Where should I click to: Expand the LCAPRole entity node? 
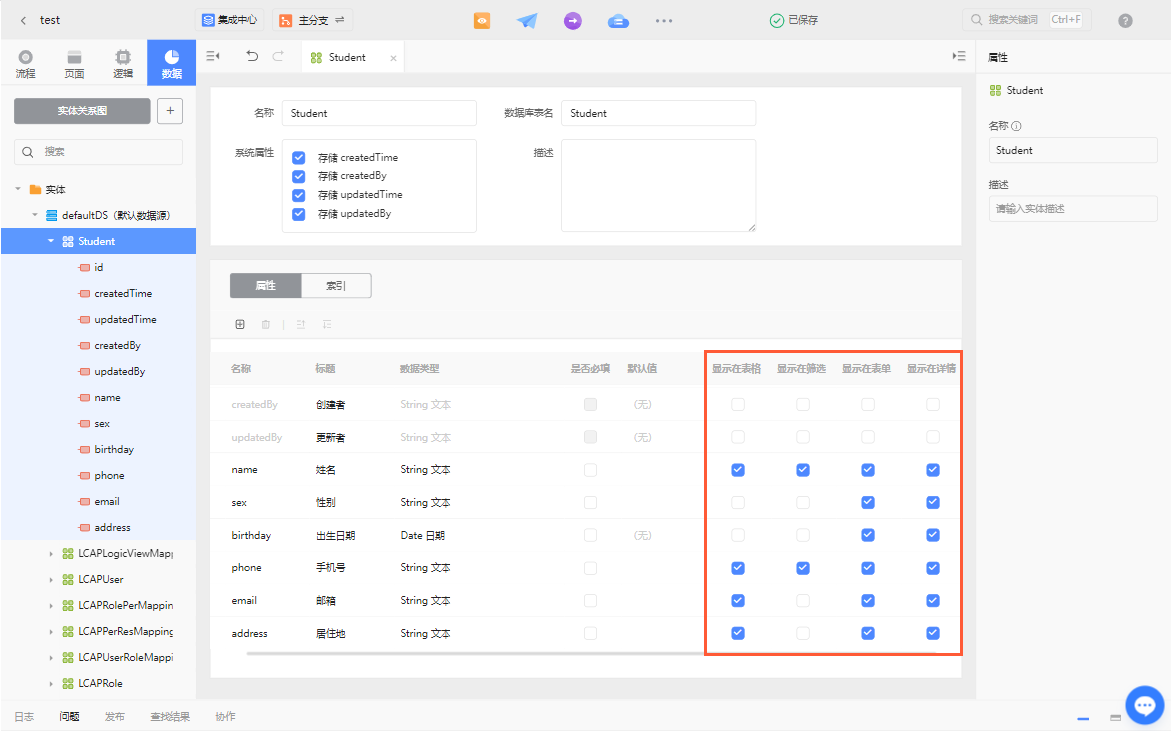pos(51,683)
